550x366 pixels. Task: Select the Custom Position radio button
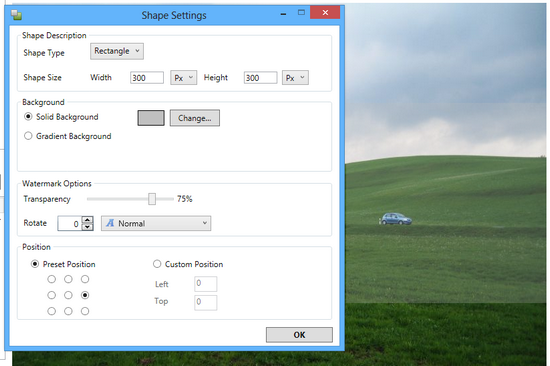click(157, 264)
